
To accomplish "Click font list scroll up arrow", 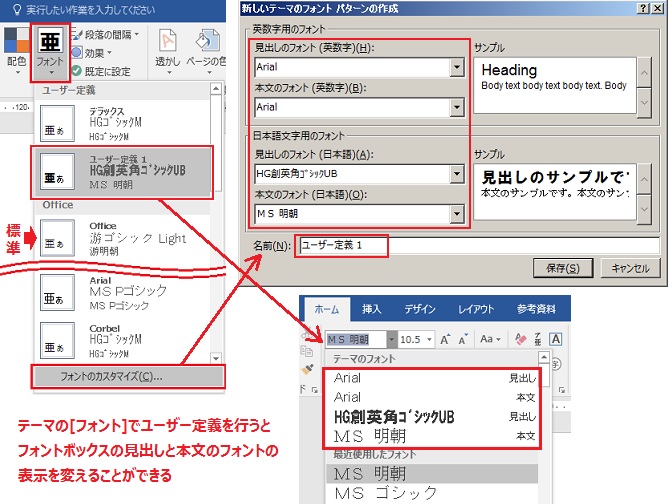I will click(x=544, y=357).
